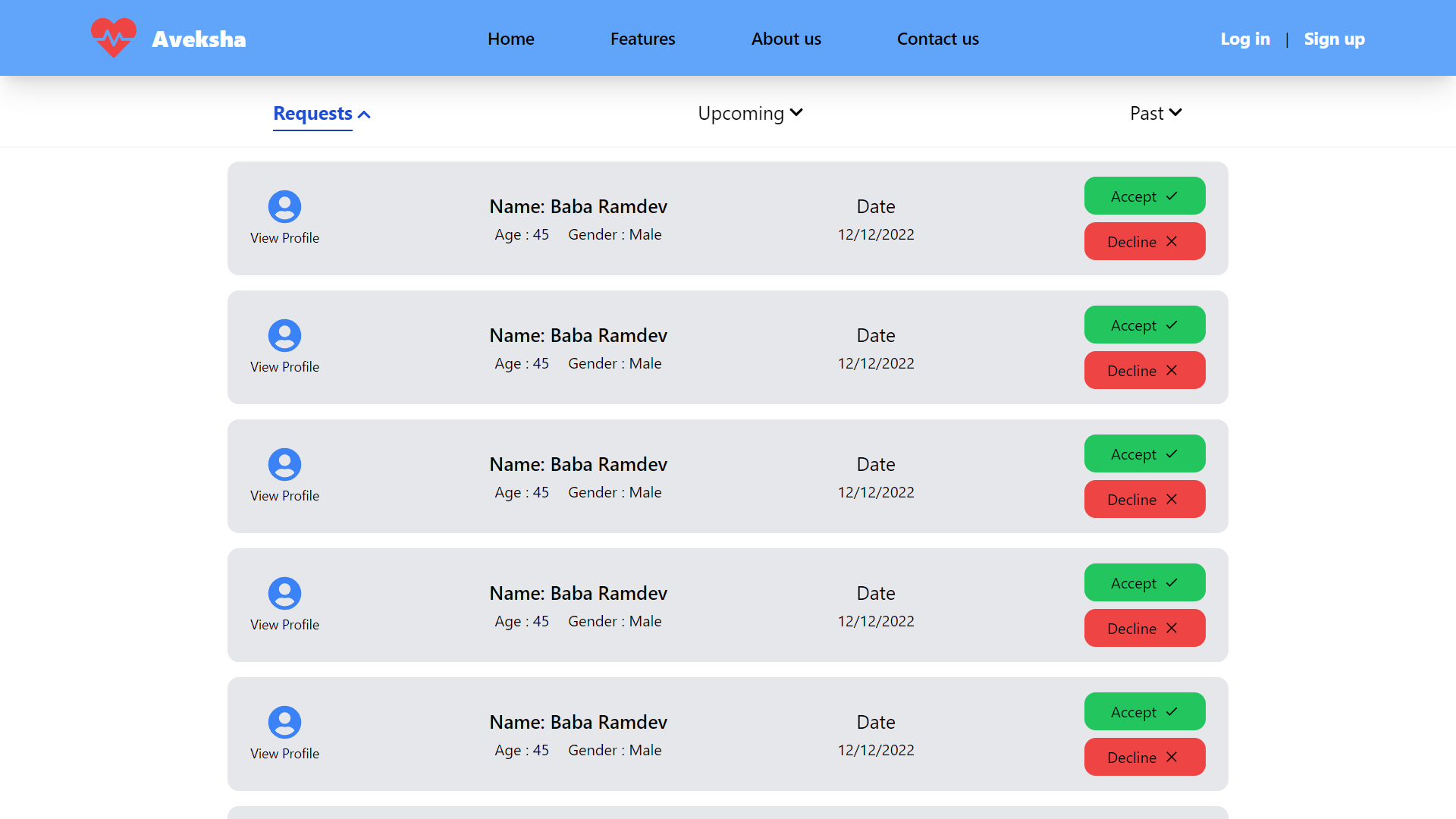
Task: Go to the Features page
Action: pyautogui.click(x=642, y=39)
